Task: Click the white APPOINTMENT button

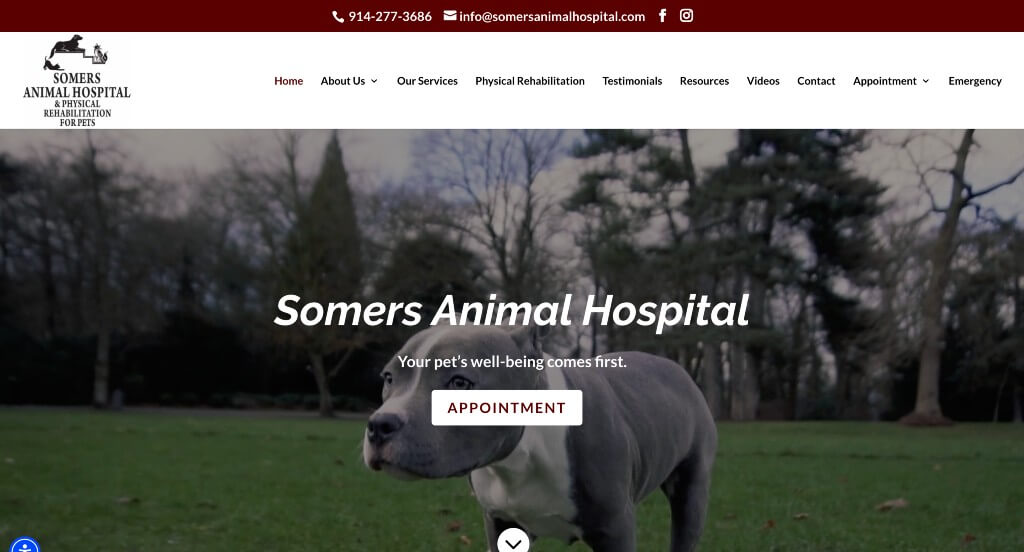Action: click(x=507, y=408)
